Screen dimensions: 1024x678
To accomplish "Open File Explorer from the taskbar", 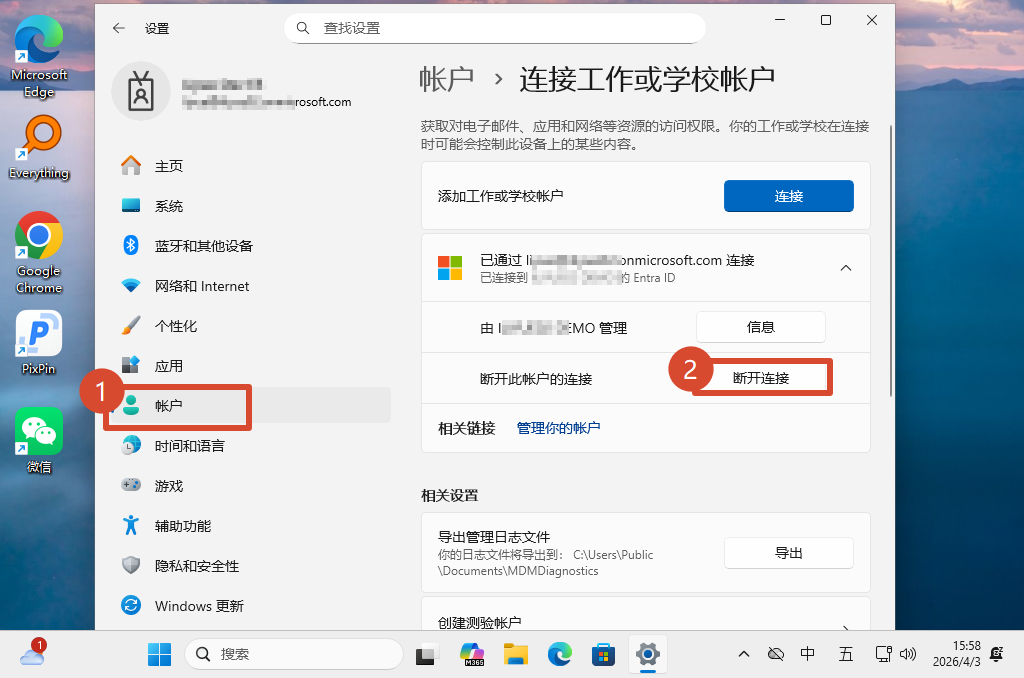I will (515, 655).
